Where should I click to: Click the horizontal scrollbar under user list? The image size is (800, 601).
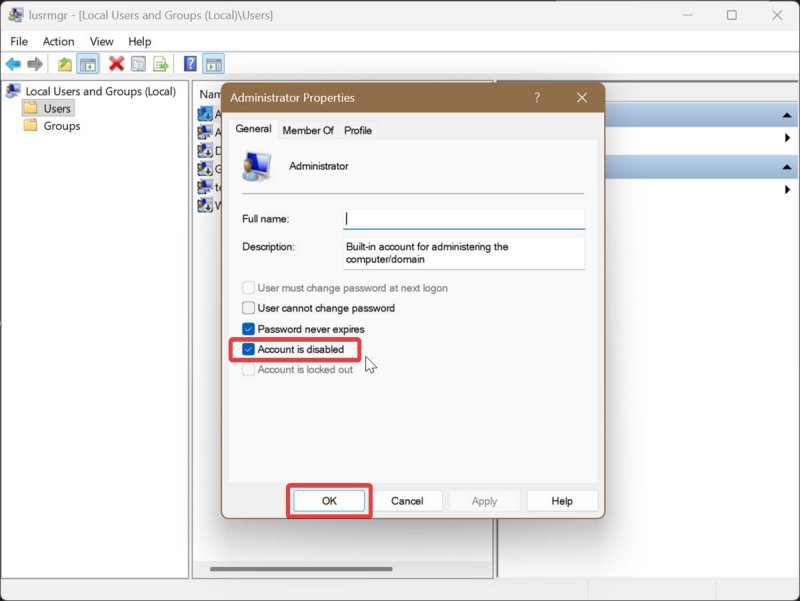301,569
